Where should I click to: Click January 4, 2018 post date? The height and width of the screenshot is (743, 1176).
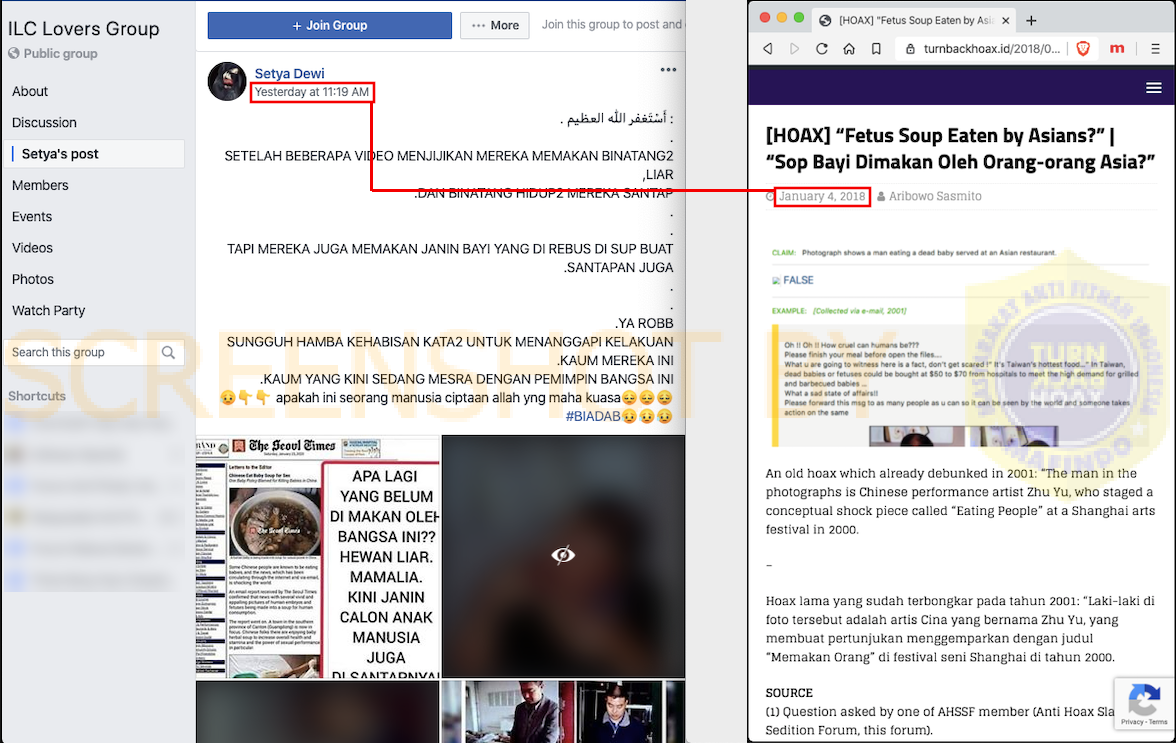point(822,196)
